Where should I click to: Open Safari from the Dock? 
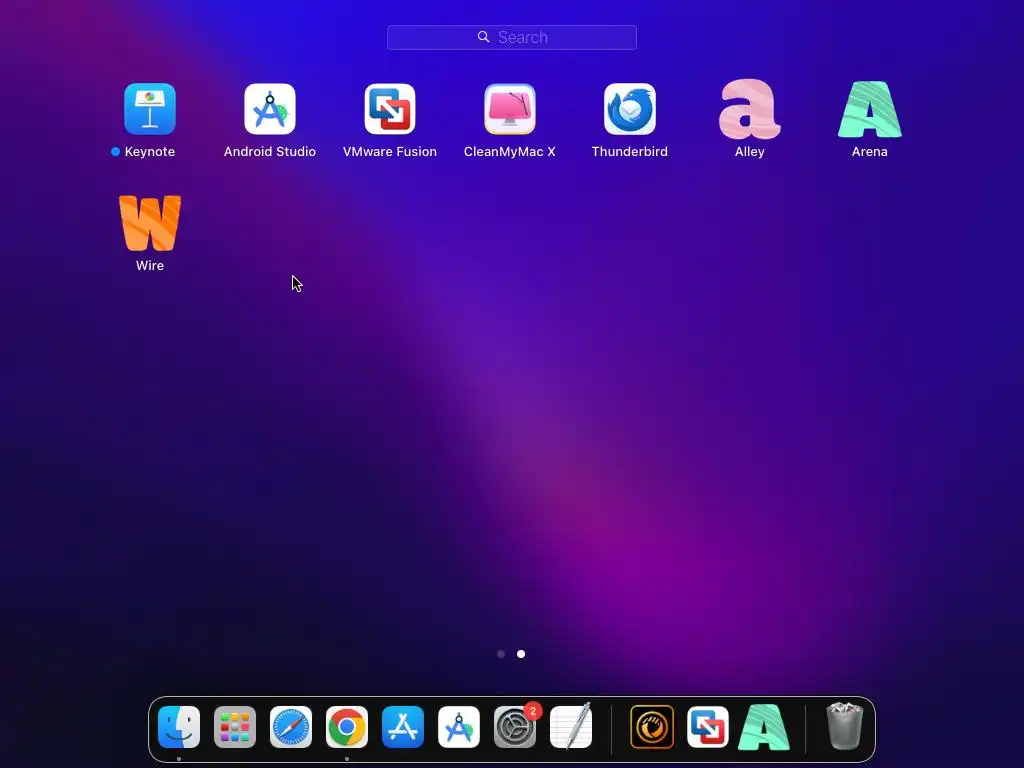coord(291,727)
